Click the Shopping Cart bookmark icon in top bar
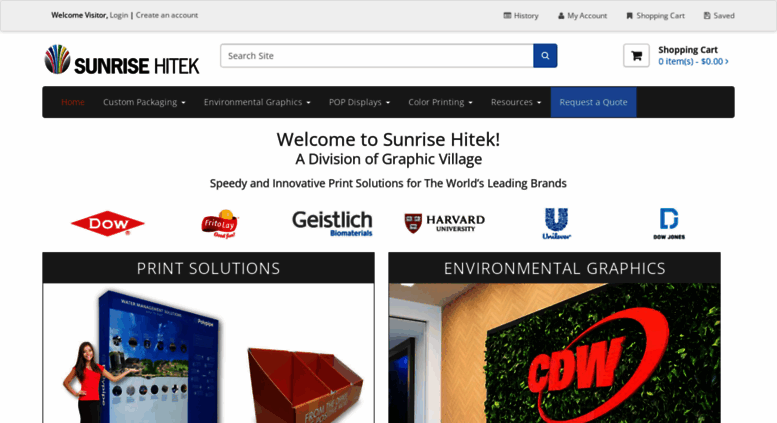This screenshot has height=423, width=777. click(629, 16)
